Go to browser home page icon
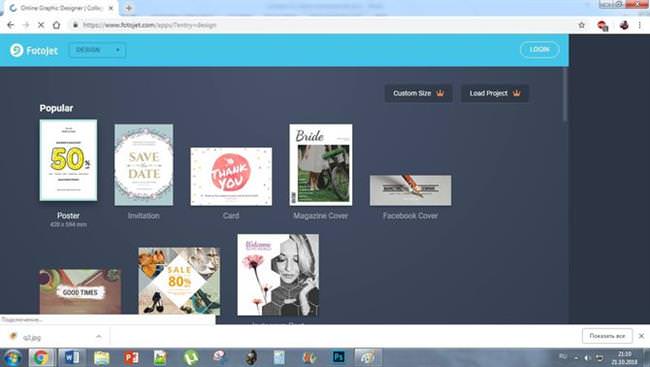 pyautogui.click(x=56, y=25)
